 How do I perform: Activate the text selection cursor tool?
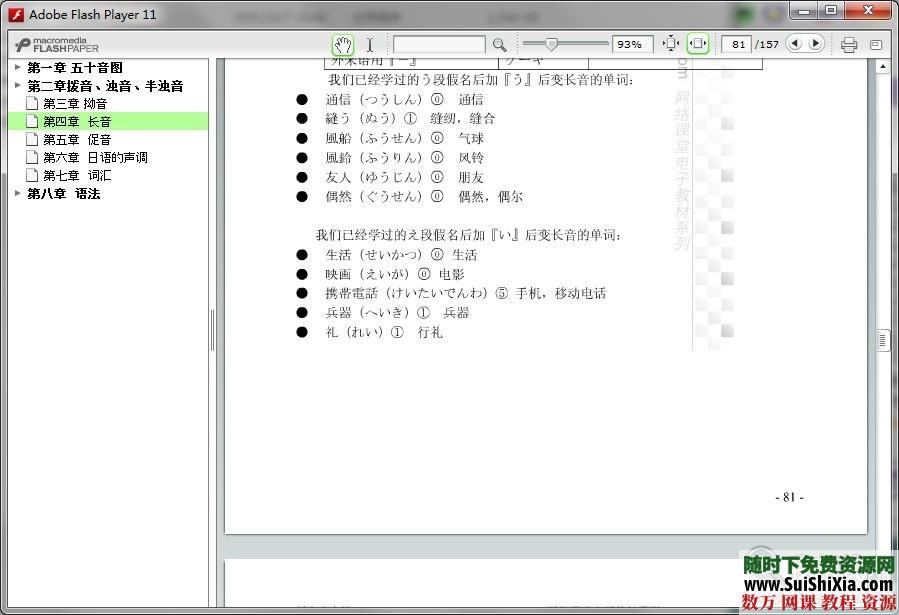click(x=369, y=44)
